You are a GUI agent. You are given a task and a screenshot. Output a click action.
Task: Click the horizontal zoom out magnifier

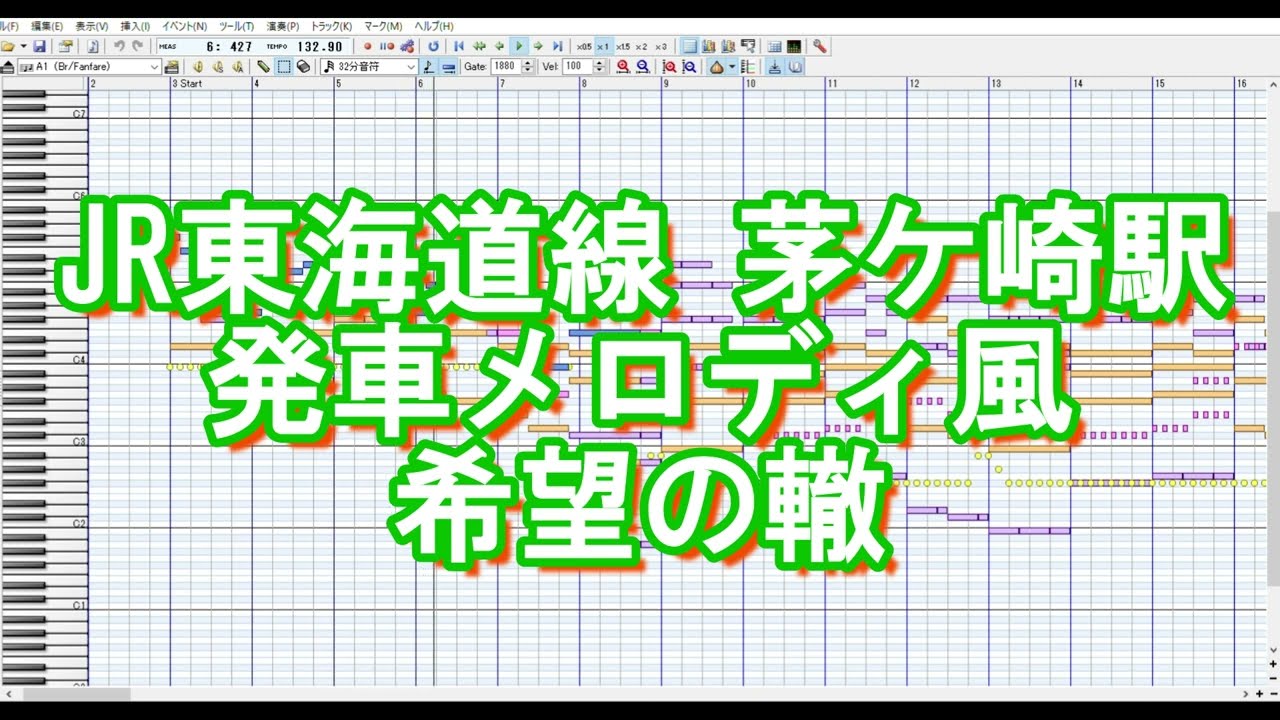pos(643,67)
